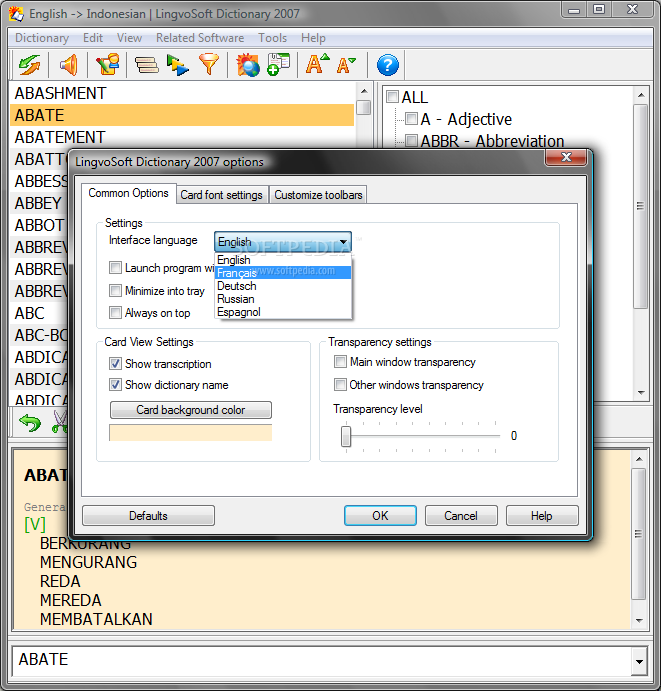The height and width of the screenshot is (691, 661).
Task: Choose Russian in language list
Action: click(283, 299)
